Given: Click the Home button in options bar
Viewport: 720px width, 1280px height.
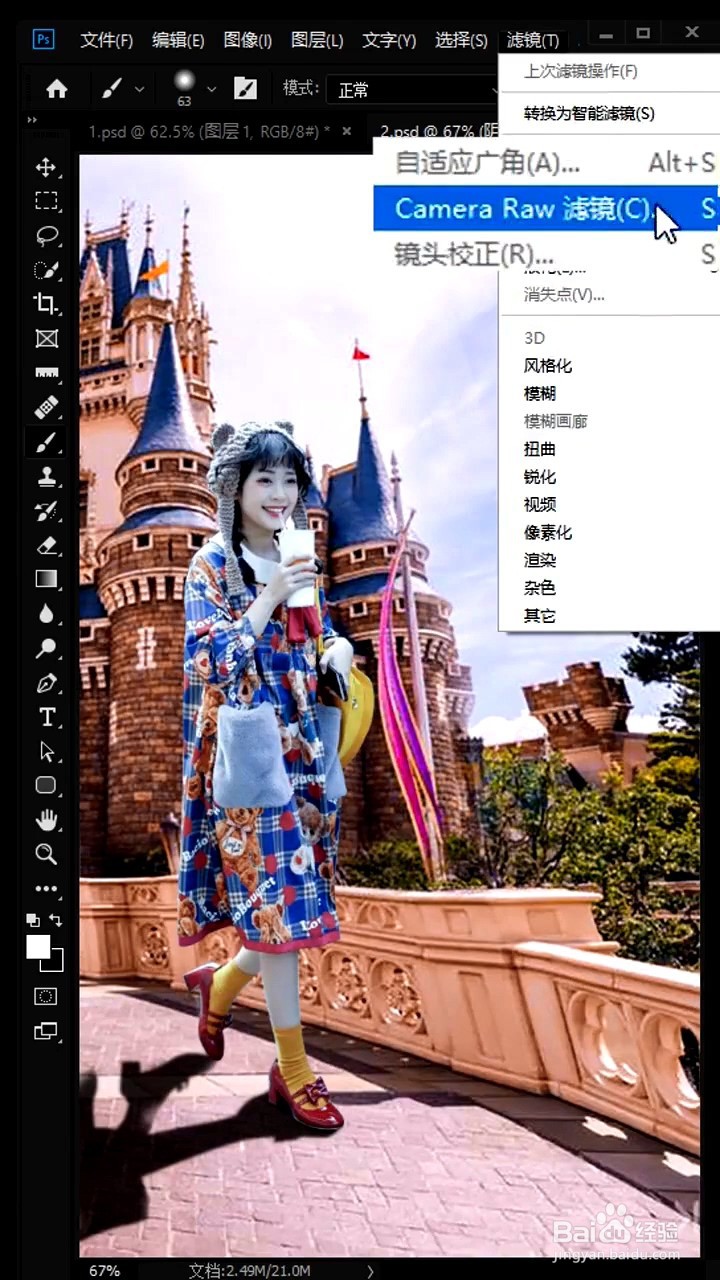Looking at the screenshot, I should click(57, 89).
